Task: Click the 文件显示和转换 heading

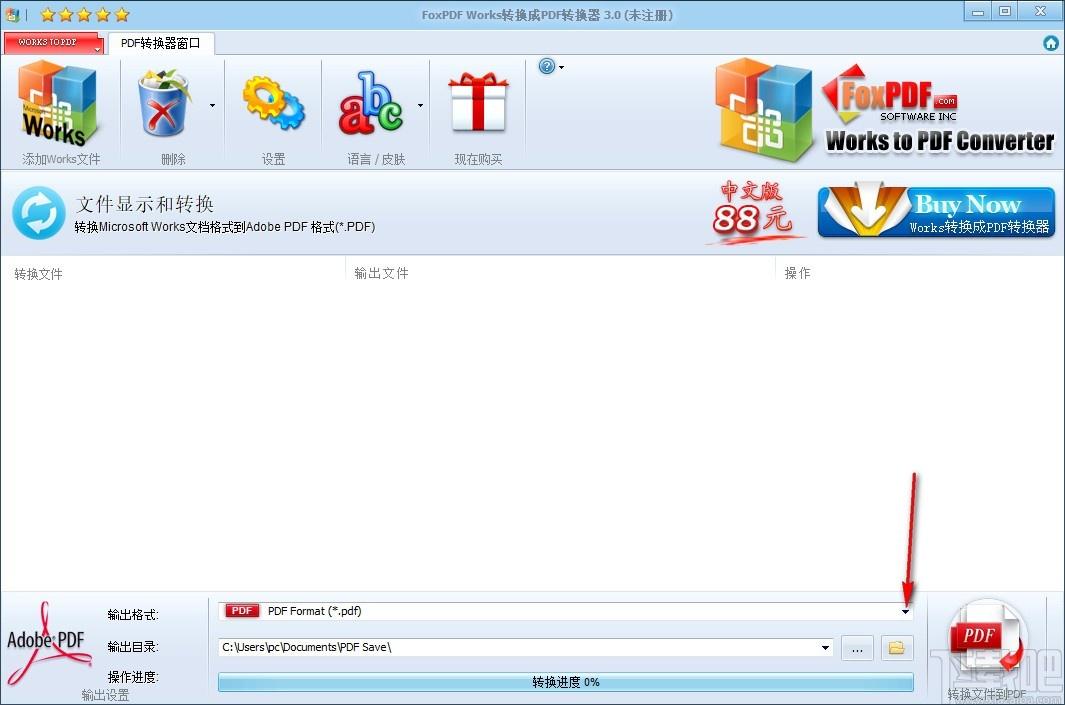Action: pyautogui.click(x=145, y=204)
